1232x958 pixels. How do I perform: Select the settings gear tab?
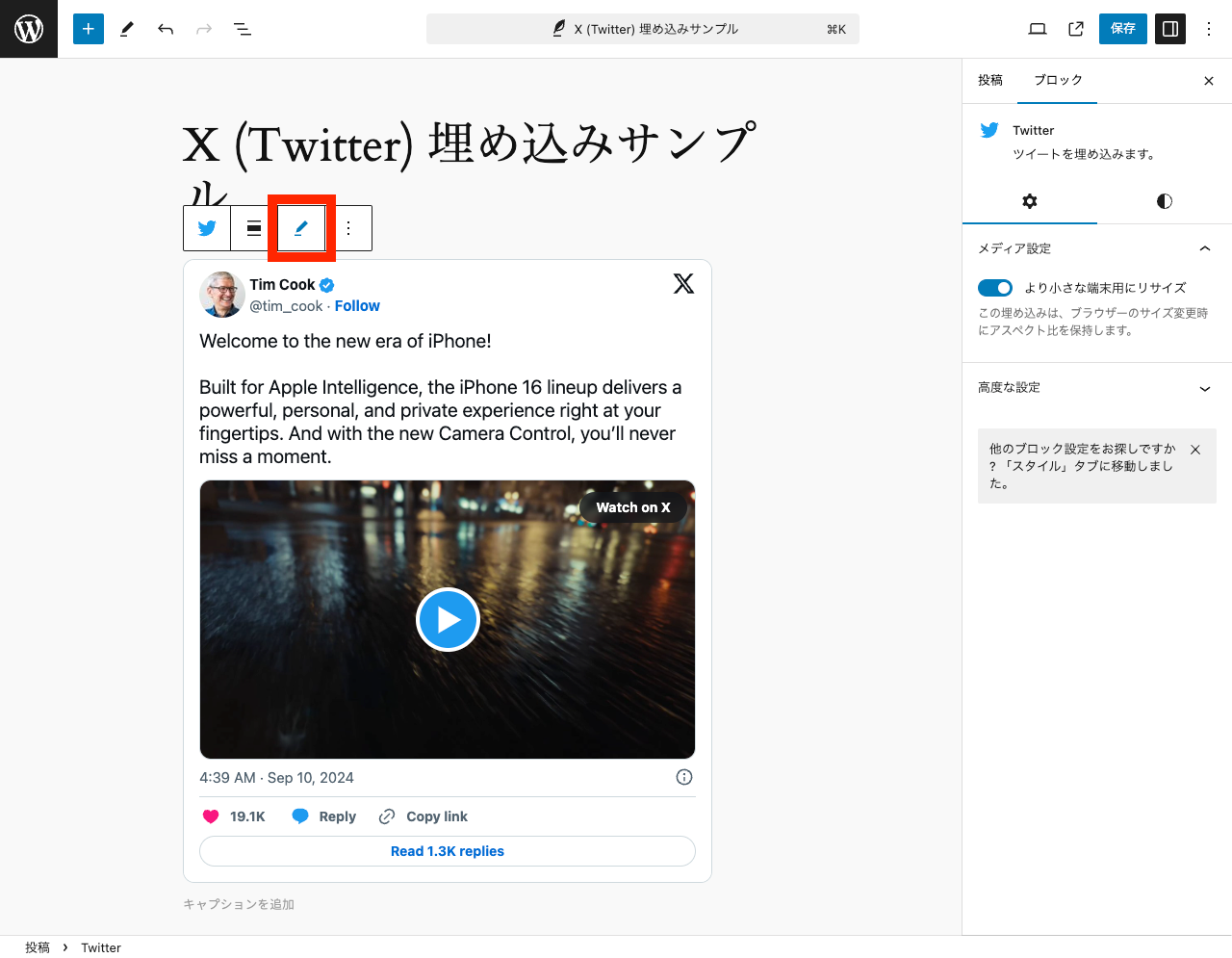(1030, 201)
